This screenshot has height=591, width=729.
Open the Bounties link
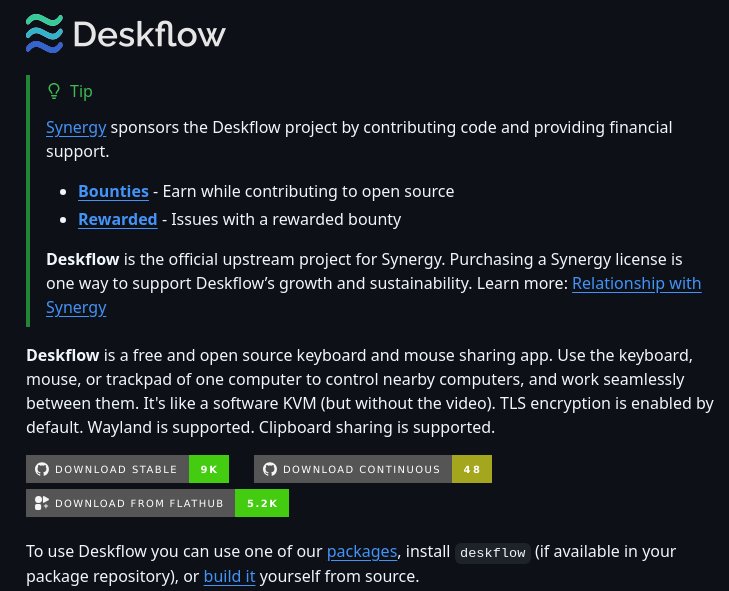(113, 191)
